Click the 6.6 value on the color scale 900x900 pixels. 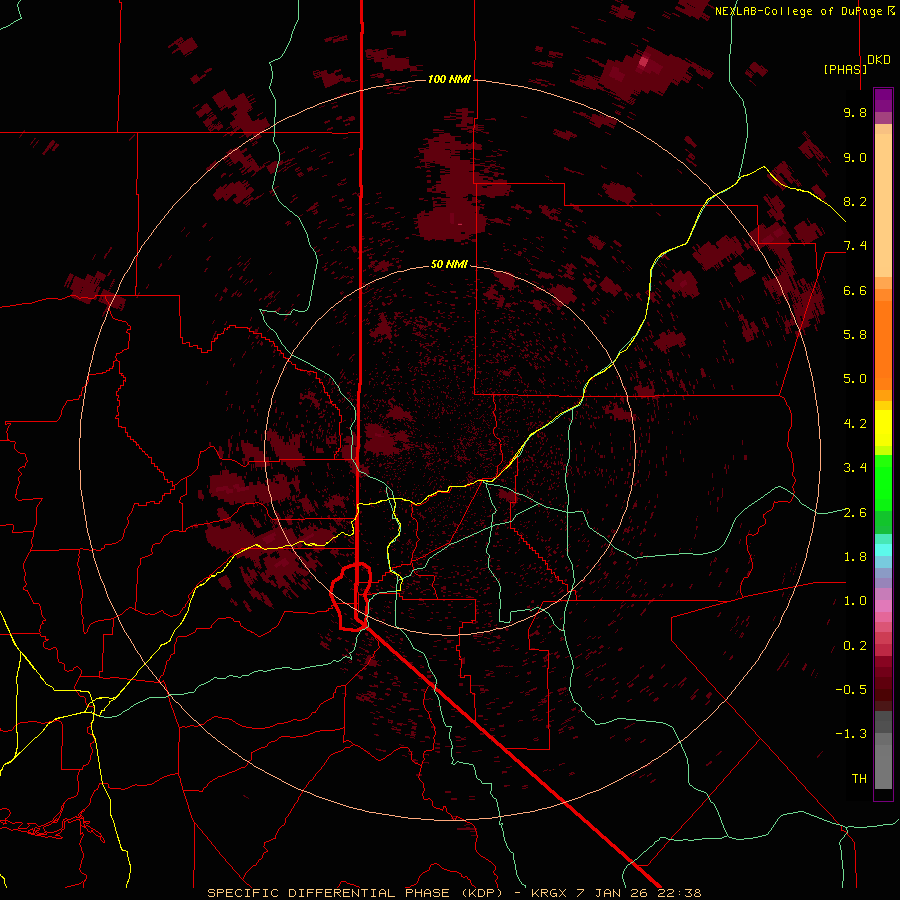tap(855, 290)
